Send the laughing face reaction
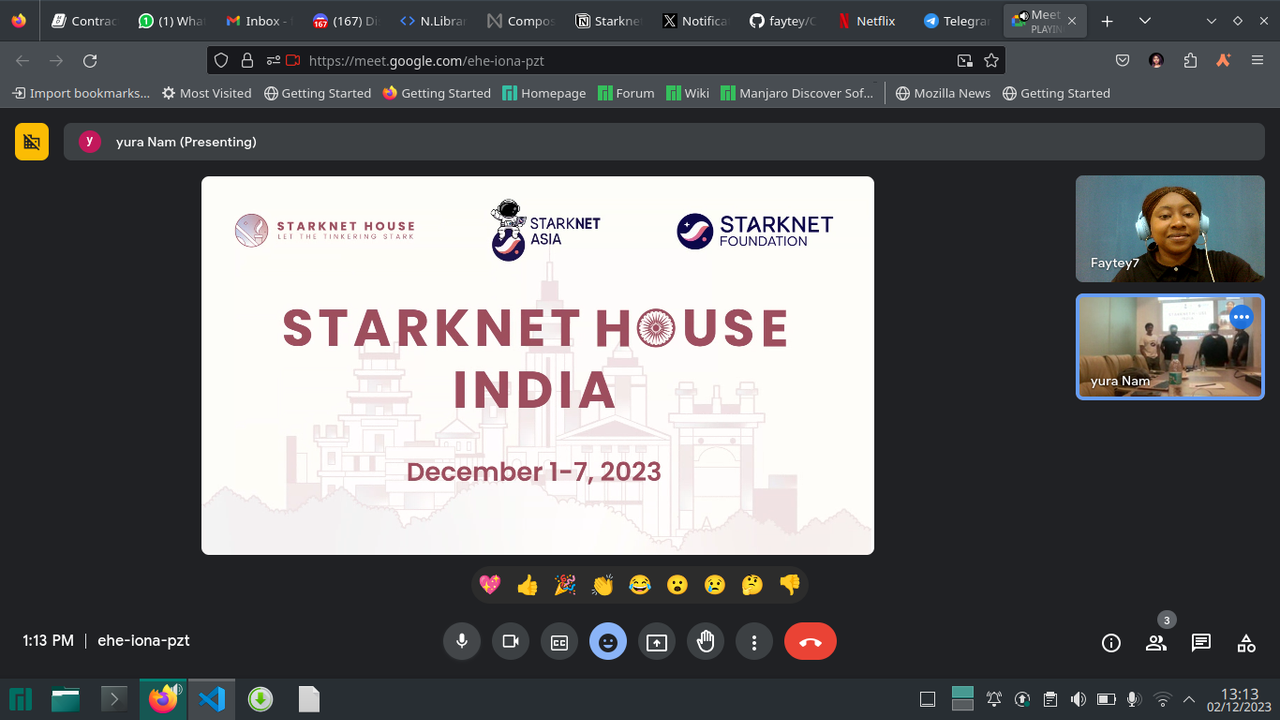Viewport: 1280px width, 720px height. click(640, 585)
